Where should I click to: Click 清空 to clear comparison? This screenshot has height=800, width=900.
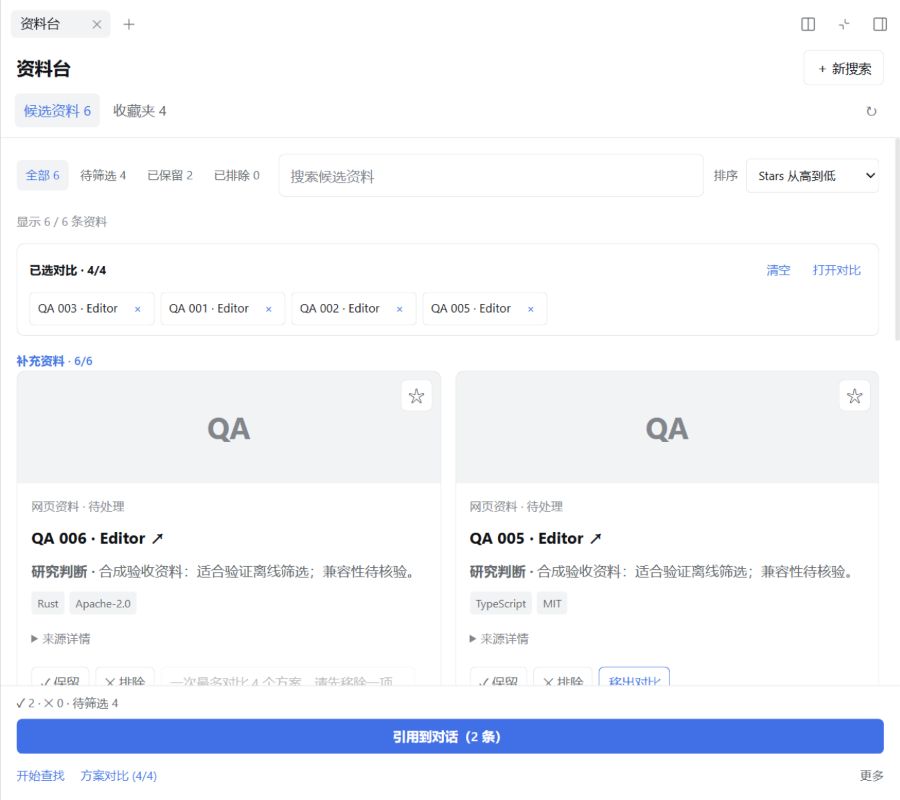pyautogui.click(x=778, y=270)
